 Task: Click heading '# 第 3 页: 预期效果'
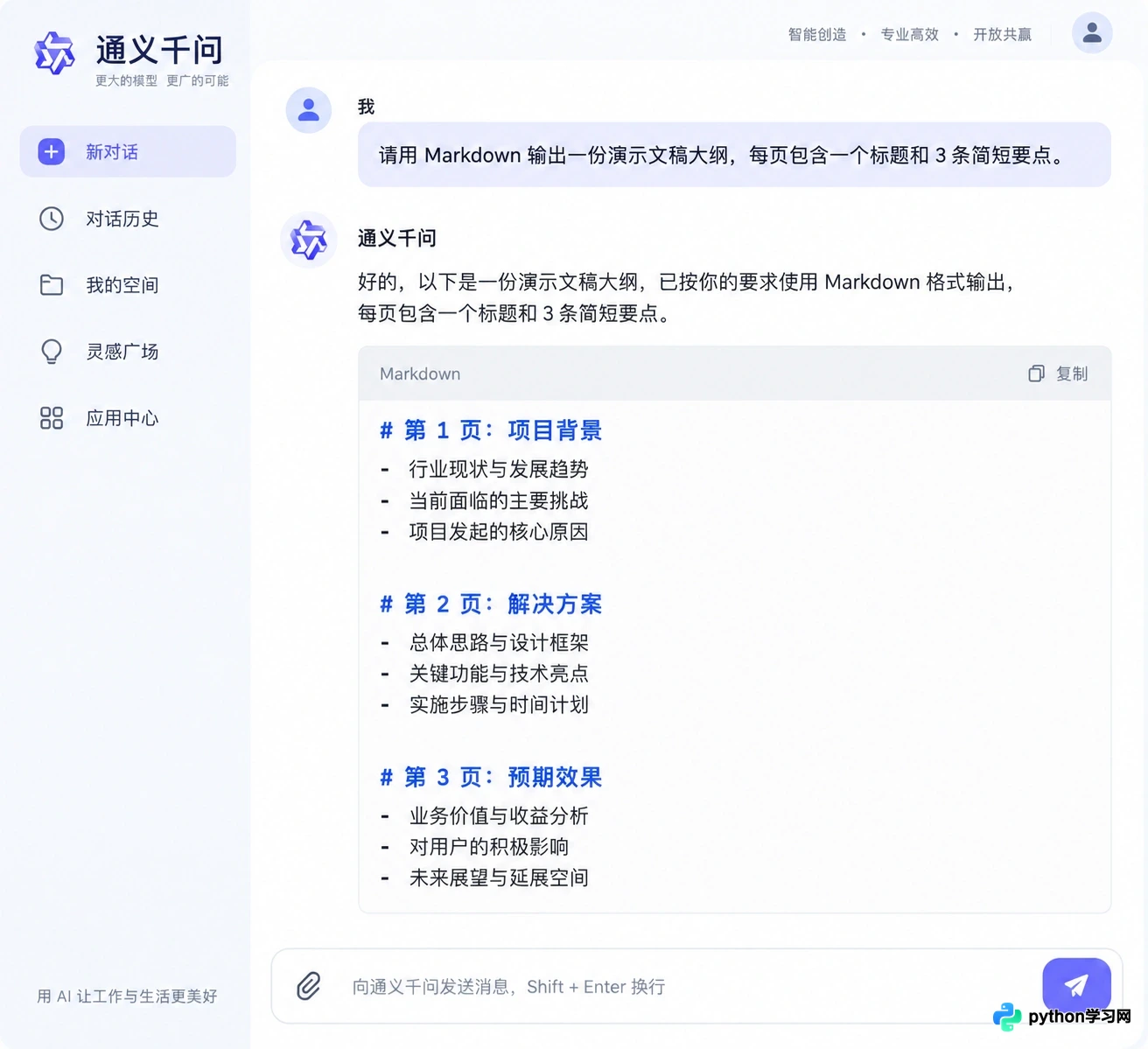coord(491,777)
